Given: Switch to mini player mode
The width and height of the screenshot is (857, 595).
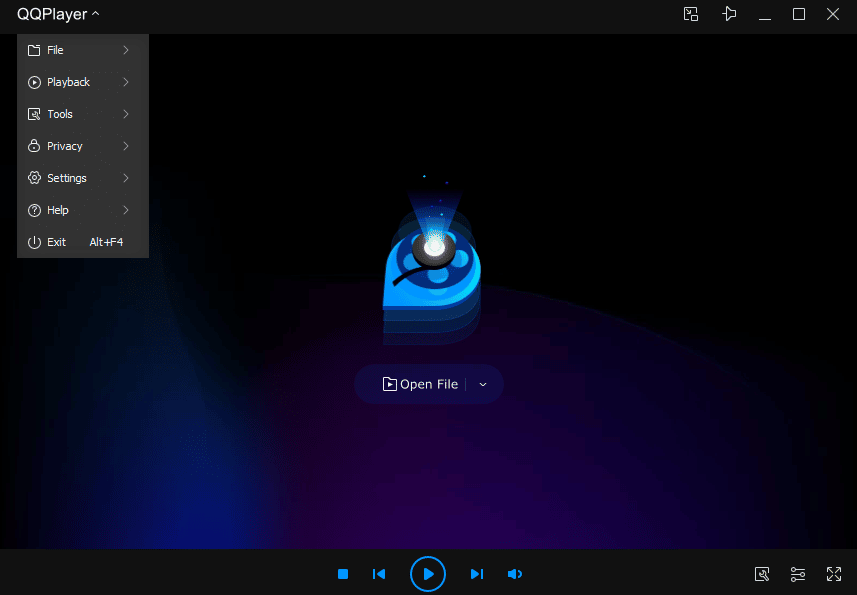Looking at the screenshot, I should tap(691, 14).
